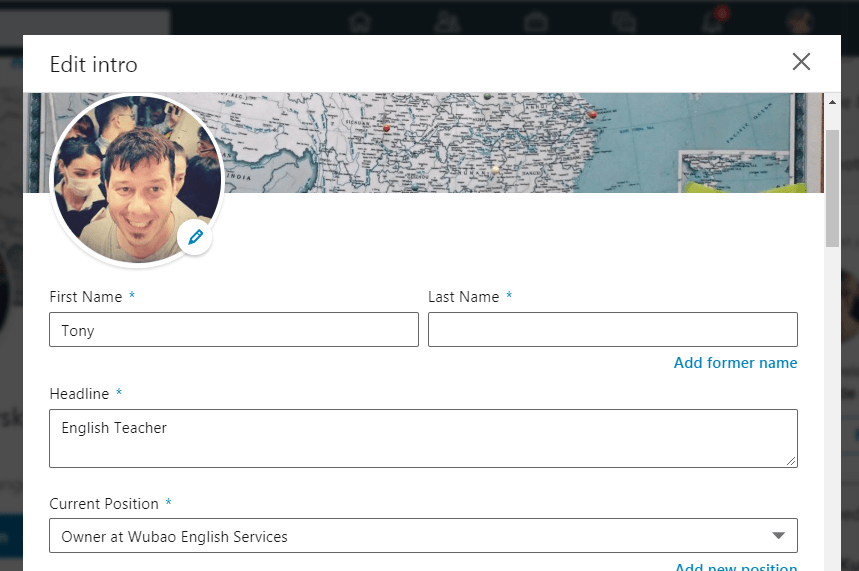
Task: Click the dimmed search bar at top left
Action: (x=85, y=22)
